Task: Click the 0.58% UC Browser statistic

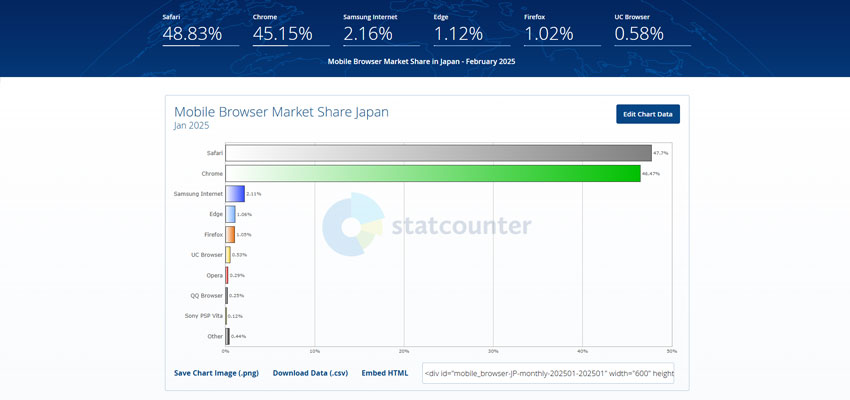Action: tap(639, 34)
